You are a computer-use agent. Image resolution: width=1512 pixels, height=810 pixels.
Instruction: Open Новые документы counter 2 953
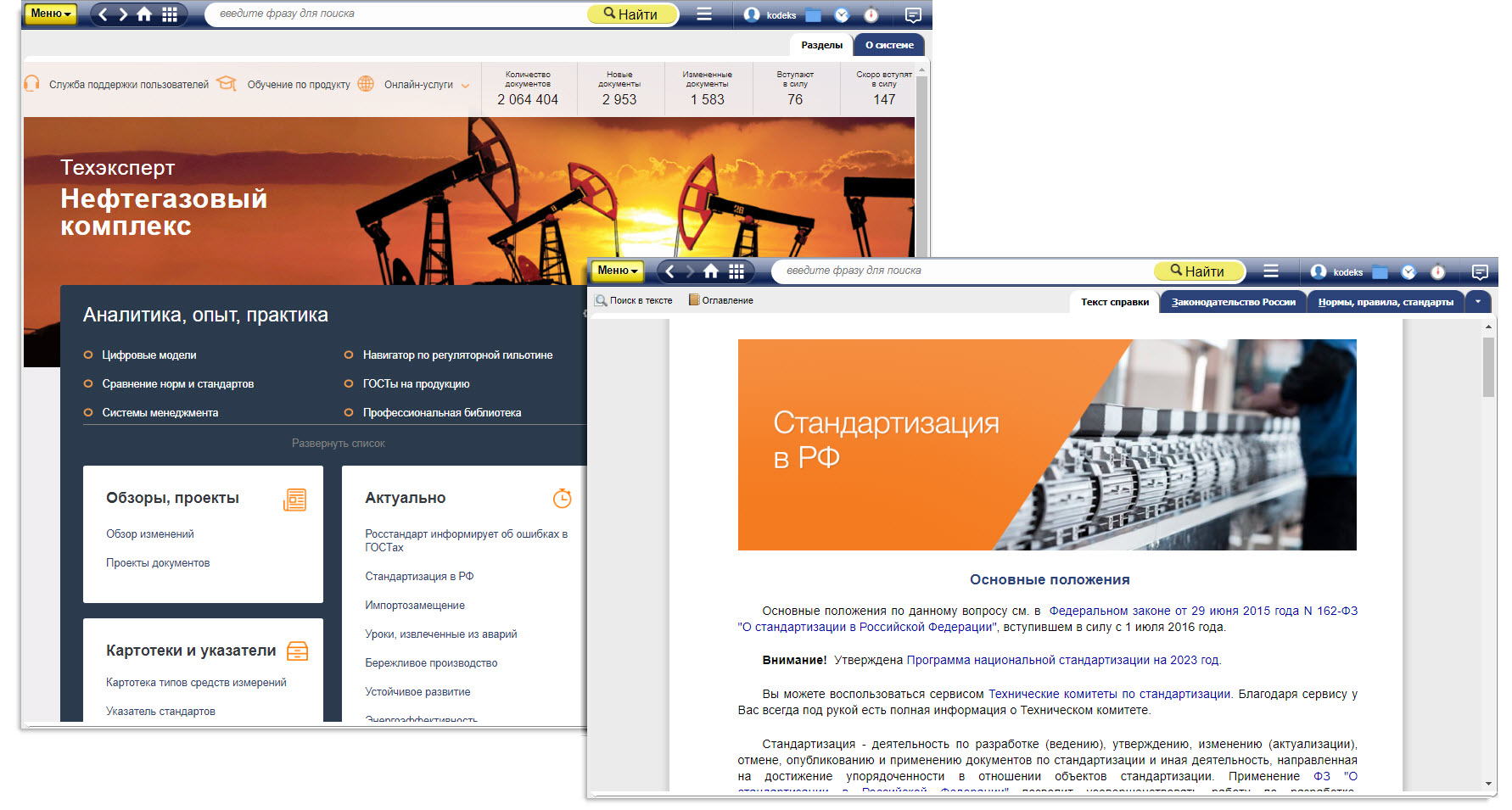tap(619, 88)
